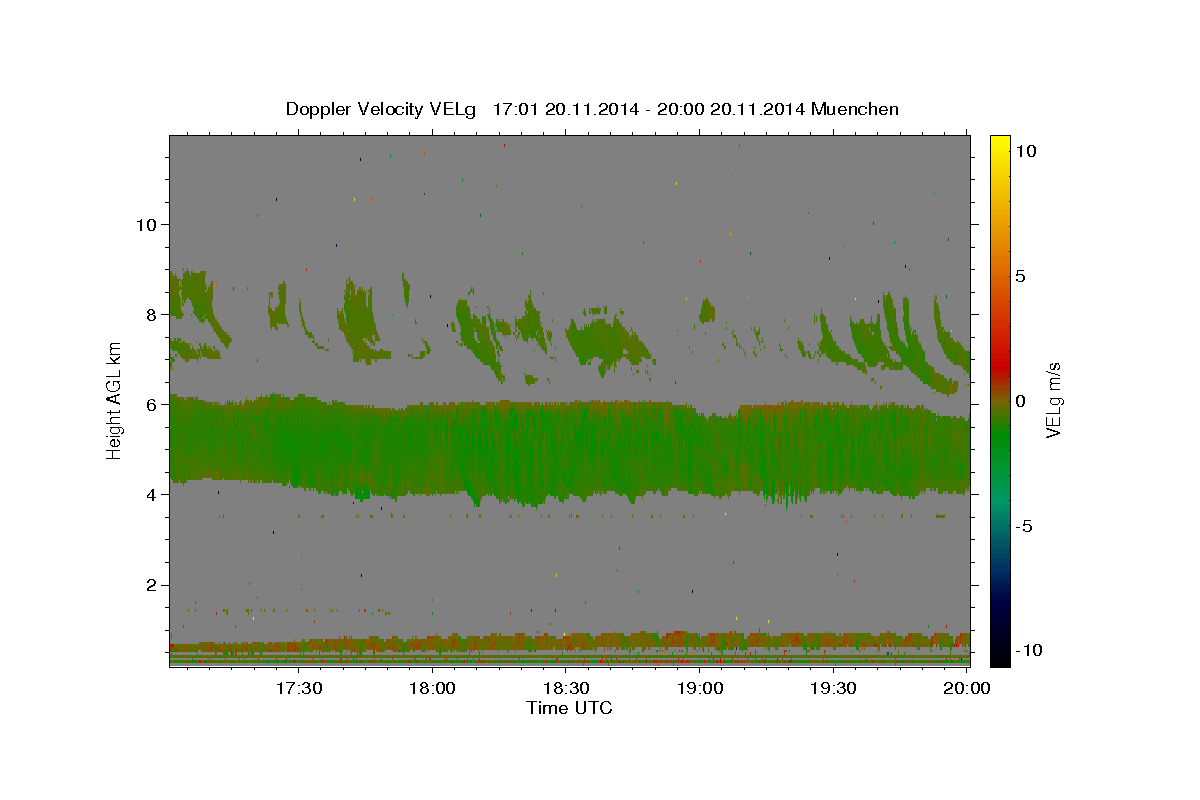Click the colorbar value -5 label

click(1025, 526)
